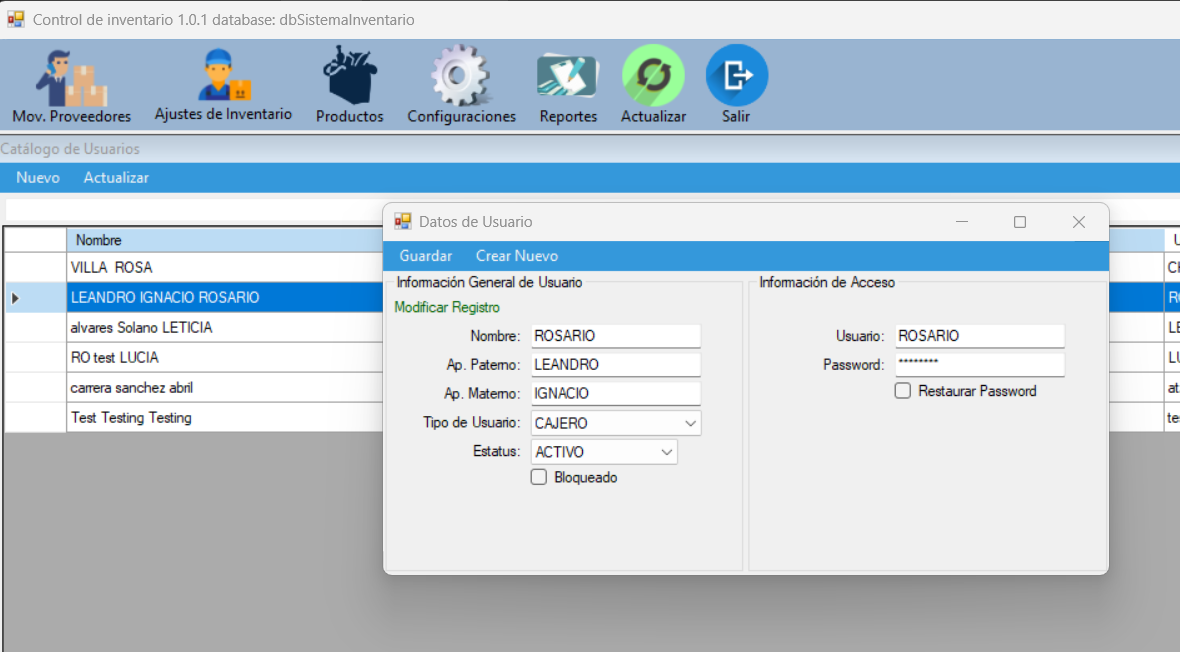1180x652 pixels.
Task: Expand the Tipo de Usuario dropdown
Action: pyautogui.click(x=689, y=423)
